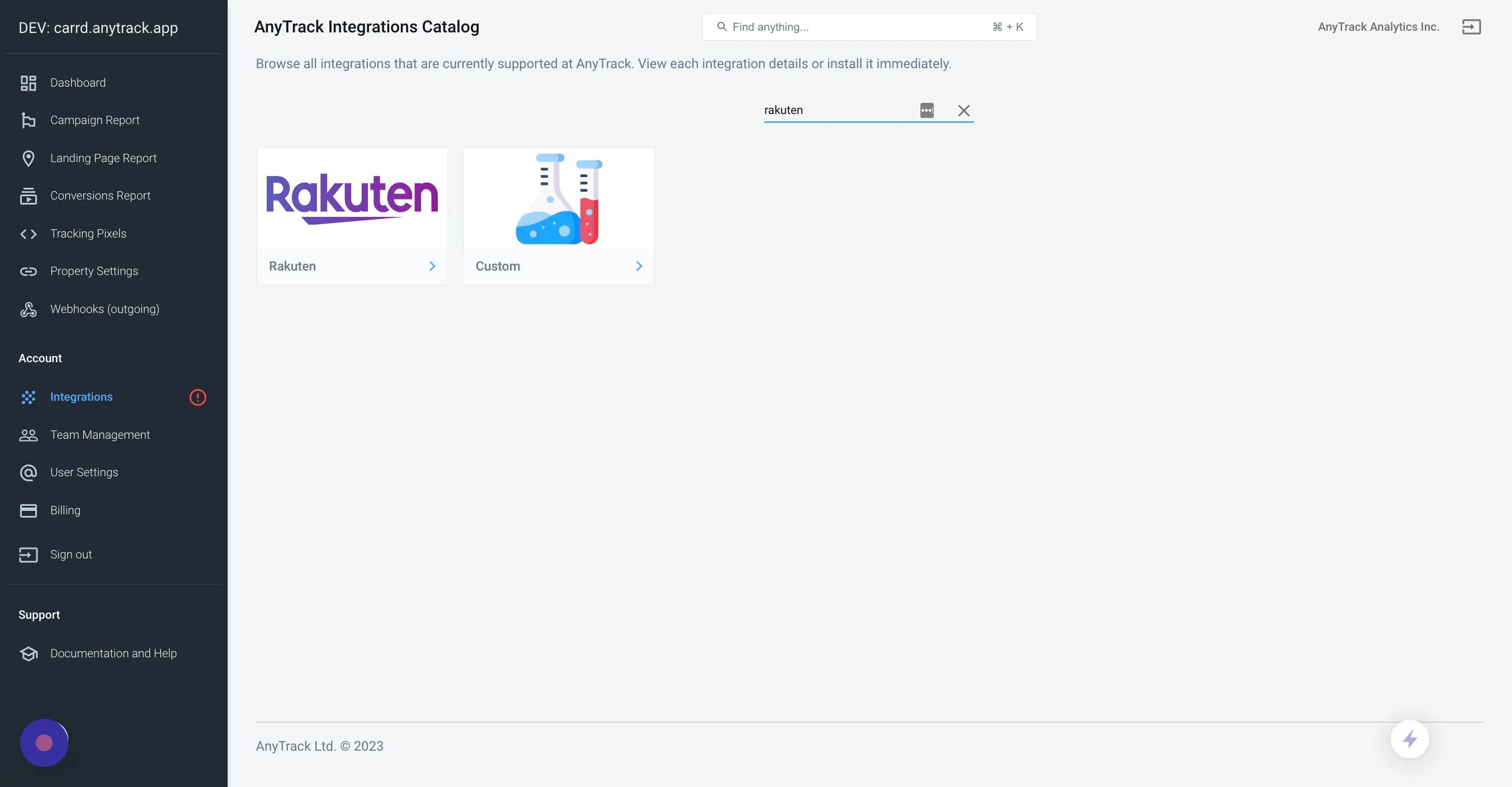Click the top-right logout icon

[1471, 27]
